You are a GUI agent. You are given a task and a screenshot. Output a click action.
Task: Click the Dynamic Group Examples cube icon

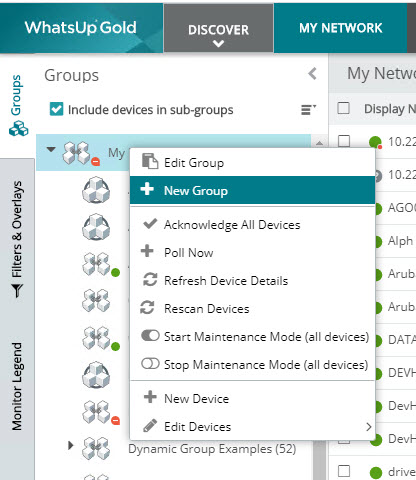click(96, 448)
